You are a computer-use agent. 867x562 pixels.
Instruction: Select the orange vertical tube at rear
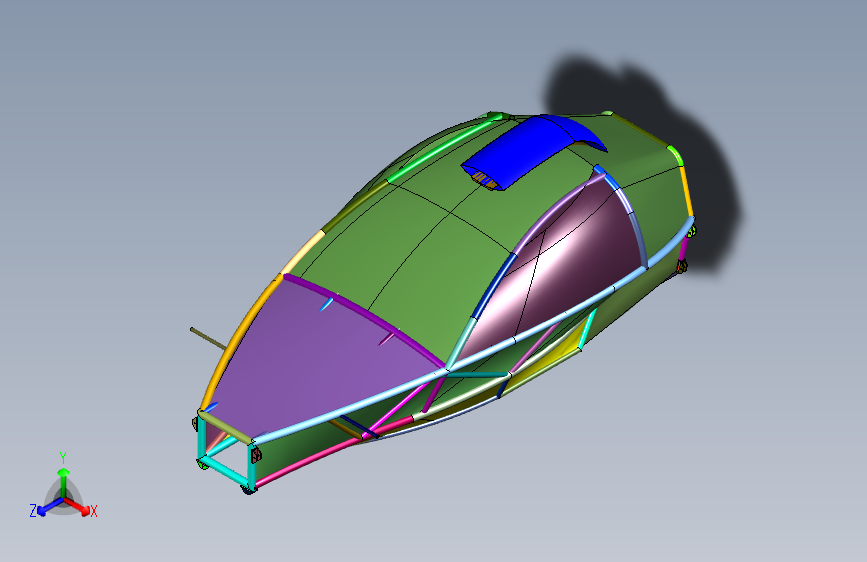[x=686, y=191]
